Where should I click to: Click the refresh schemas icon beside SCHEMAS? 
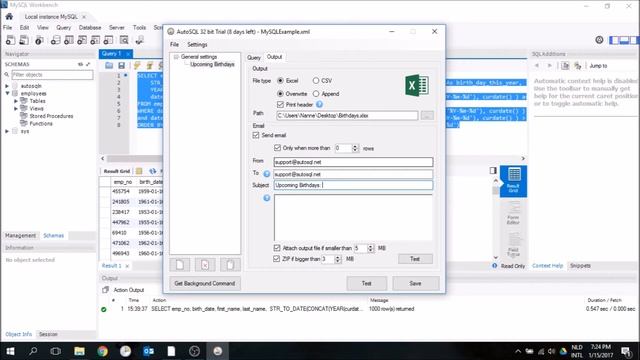(80, 64)
